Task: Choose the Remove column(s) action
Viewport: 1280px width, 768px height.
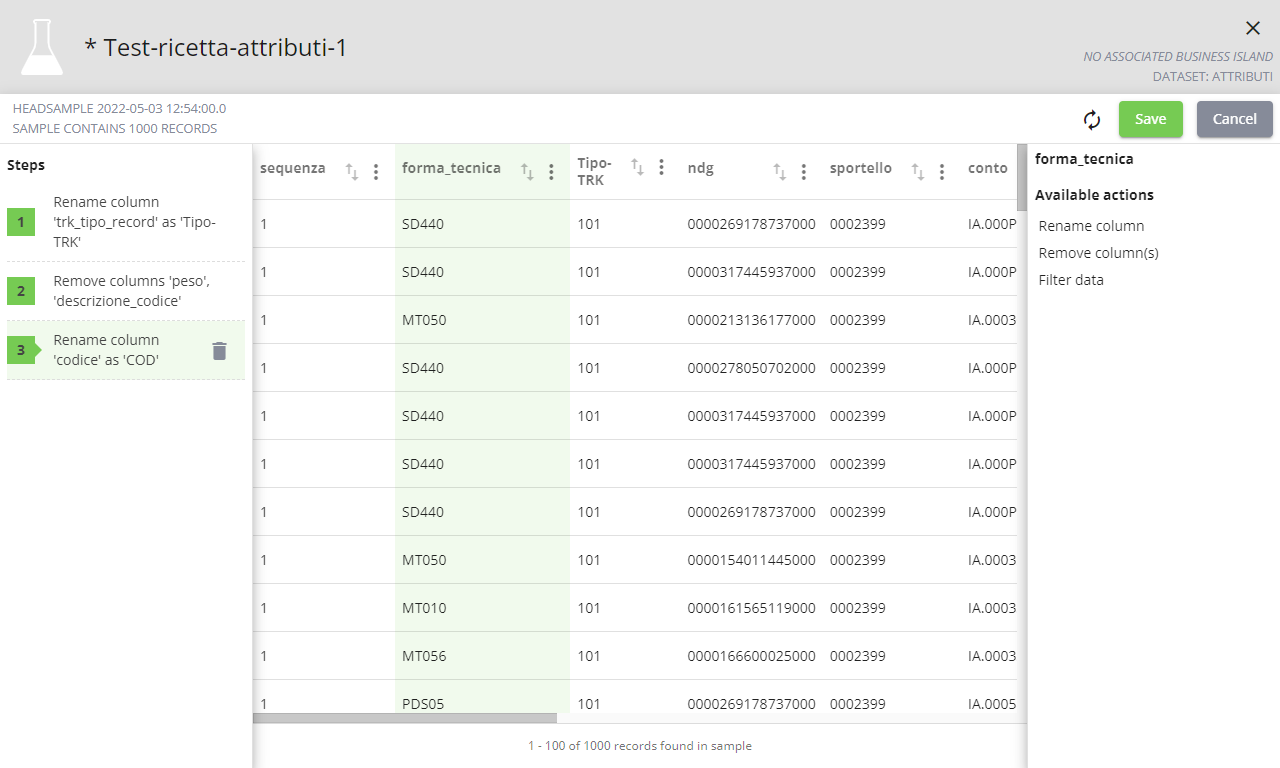Action: pos(1098,253)
